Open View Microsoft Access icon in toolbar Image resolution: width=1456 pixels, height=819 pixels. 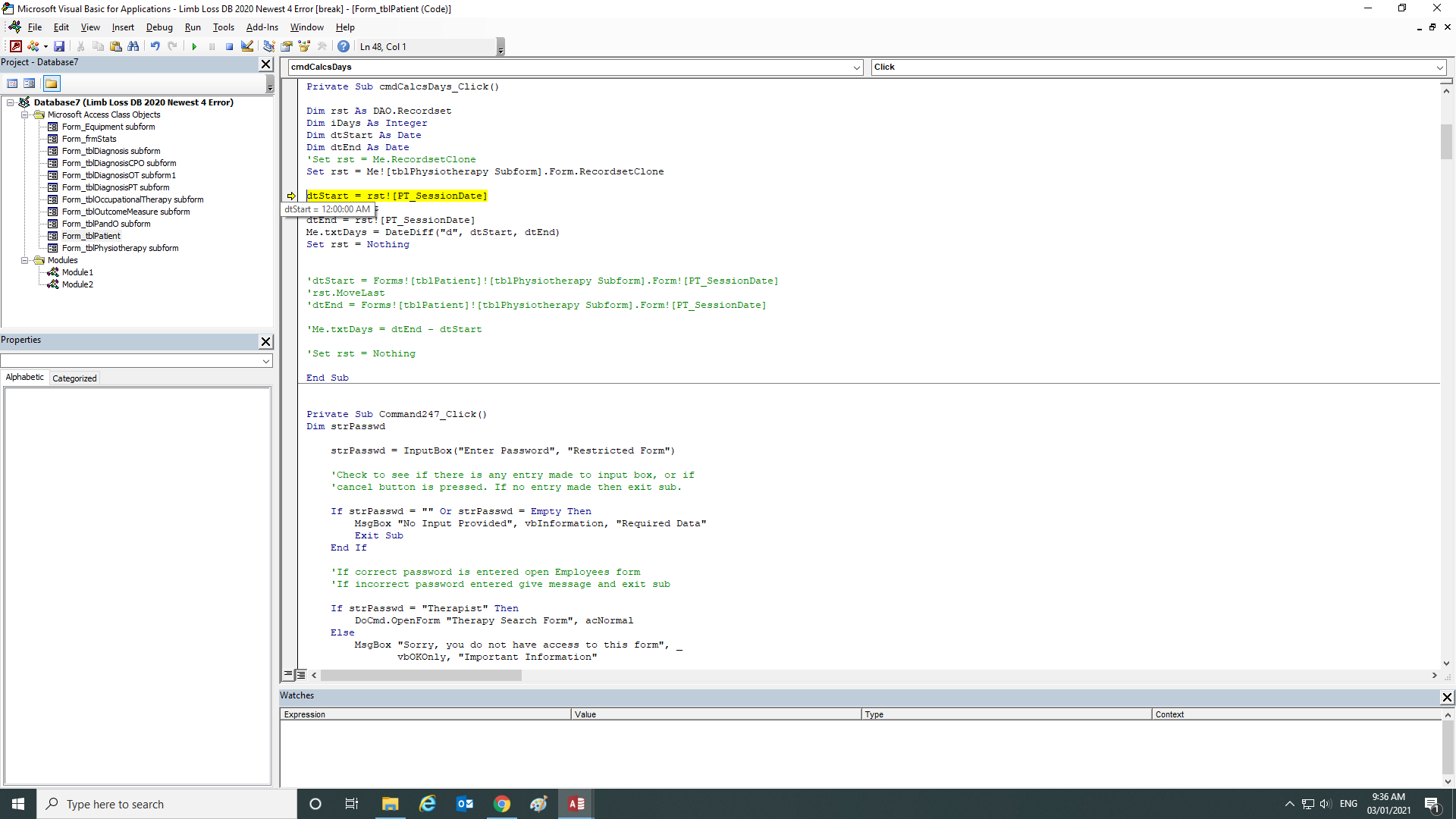coord(16,46)
